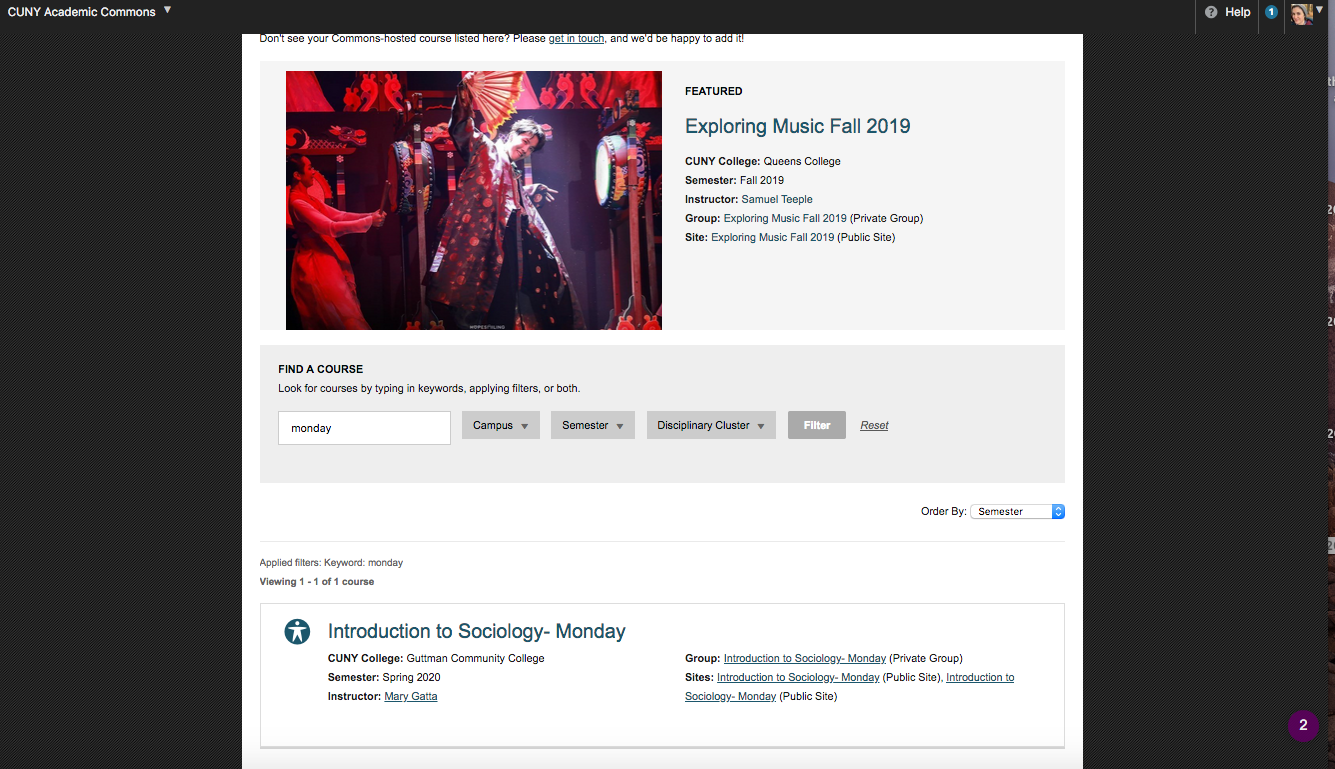Click the Reset link
Image resolution: width=1335 pixels, height=769 pixels.
coord(874,425)
